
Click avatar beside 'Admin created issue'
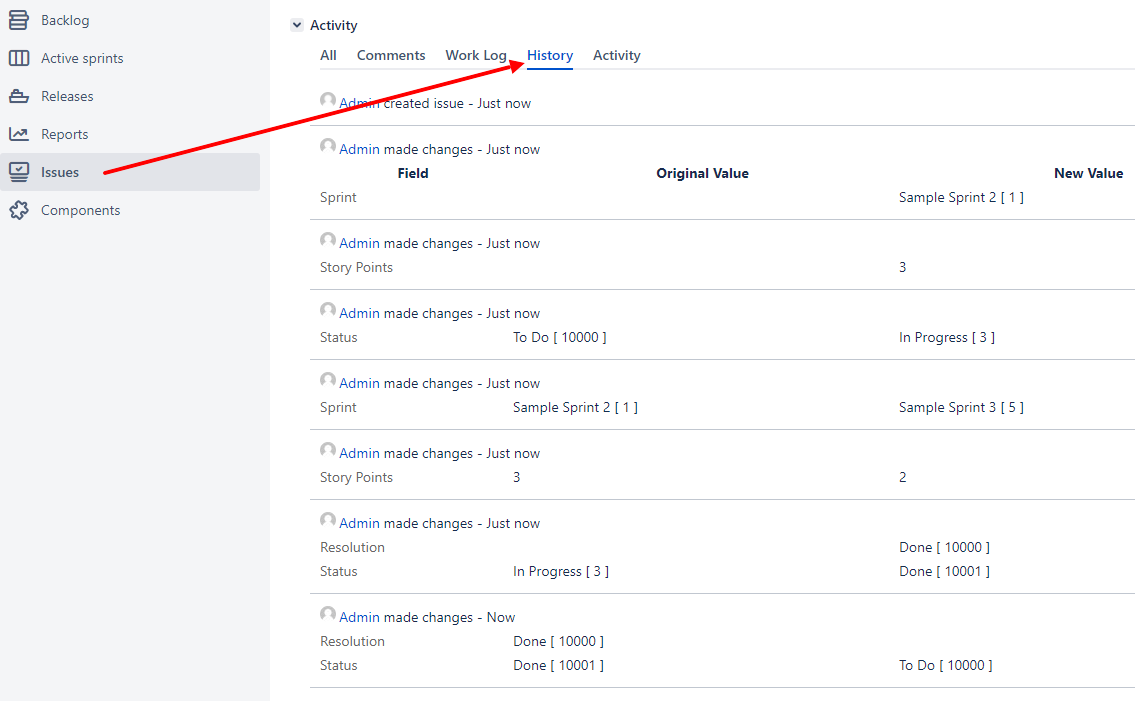328,101
